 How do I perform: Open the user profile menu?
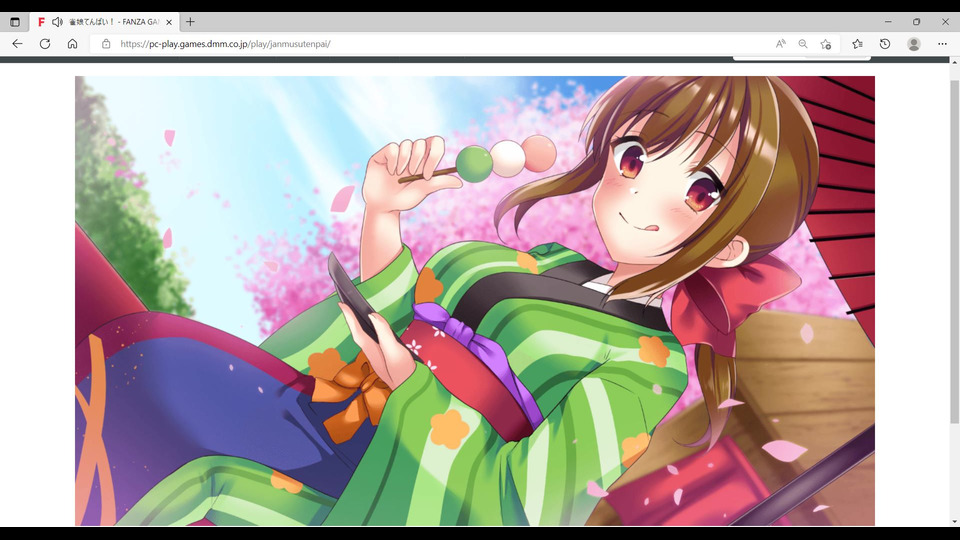(x=913, y=44)
